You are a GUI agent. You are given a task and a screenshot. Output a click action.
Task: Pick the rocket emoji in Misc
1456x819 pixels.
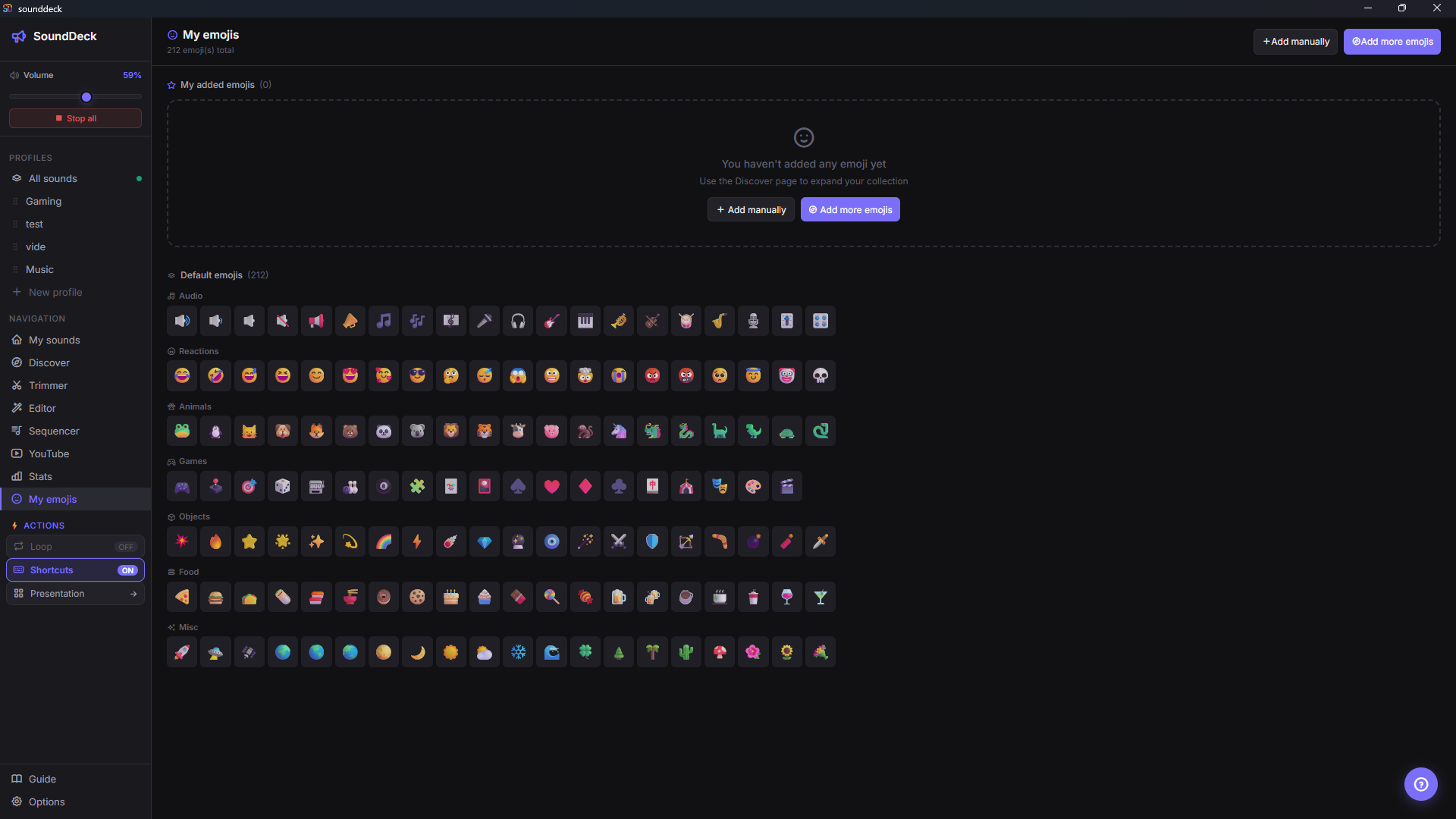point(182,652)
